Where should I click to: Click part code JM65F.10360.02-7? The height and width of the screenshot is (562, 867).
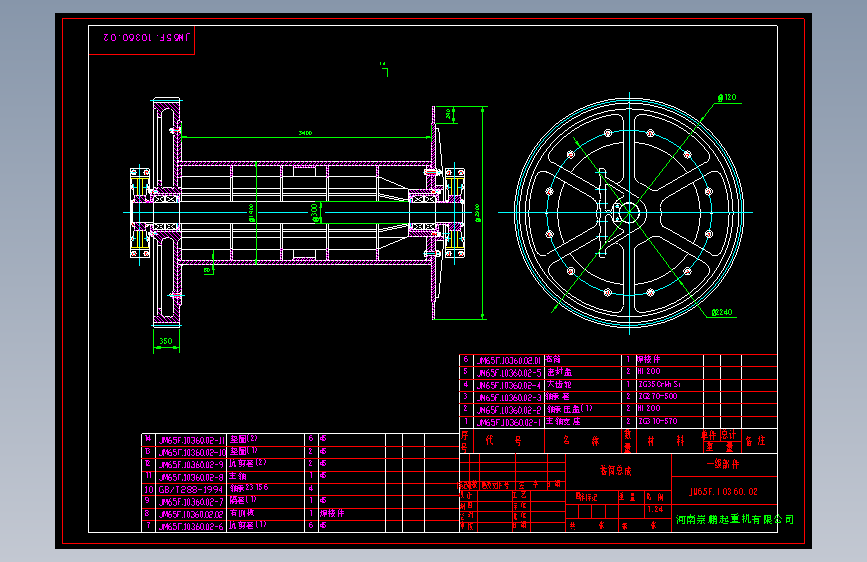(x=191, y=502)
